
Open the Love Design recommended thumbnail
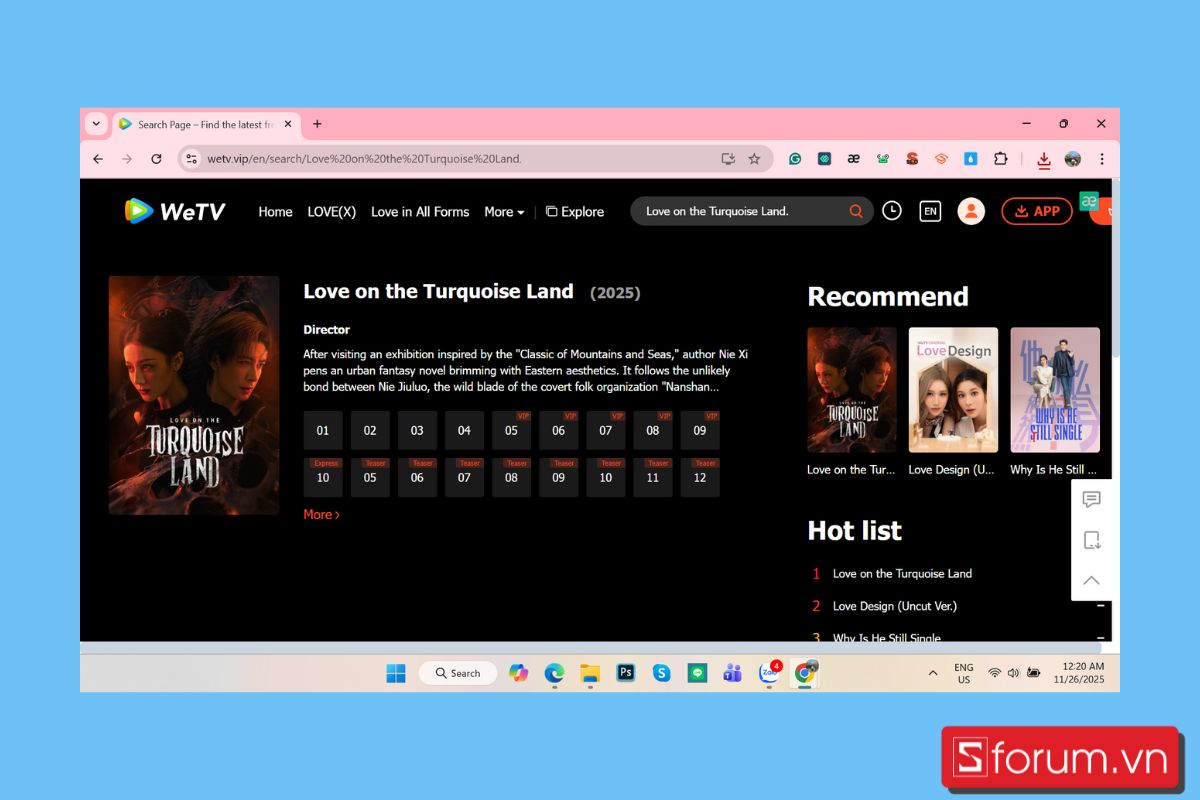point(953,390)
